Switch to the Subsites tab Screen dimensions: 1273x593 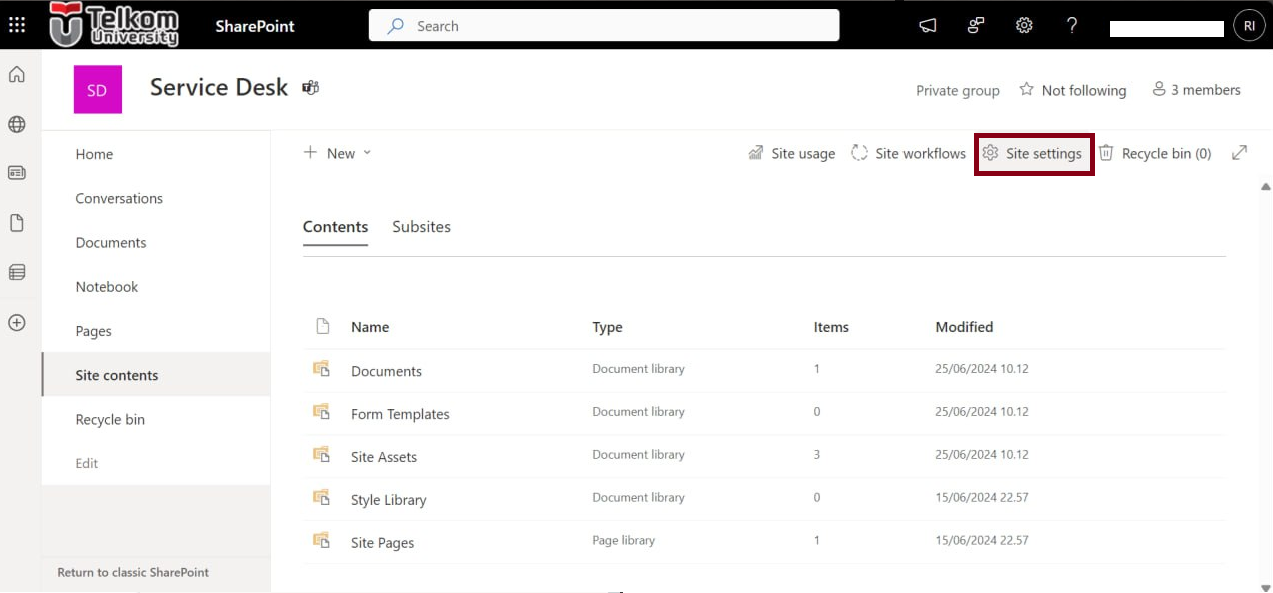click(421, 227)
